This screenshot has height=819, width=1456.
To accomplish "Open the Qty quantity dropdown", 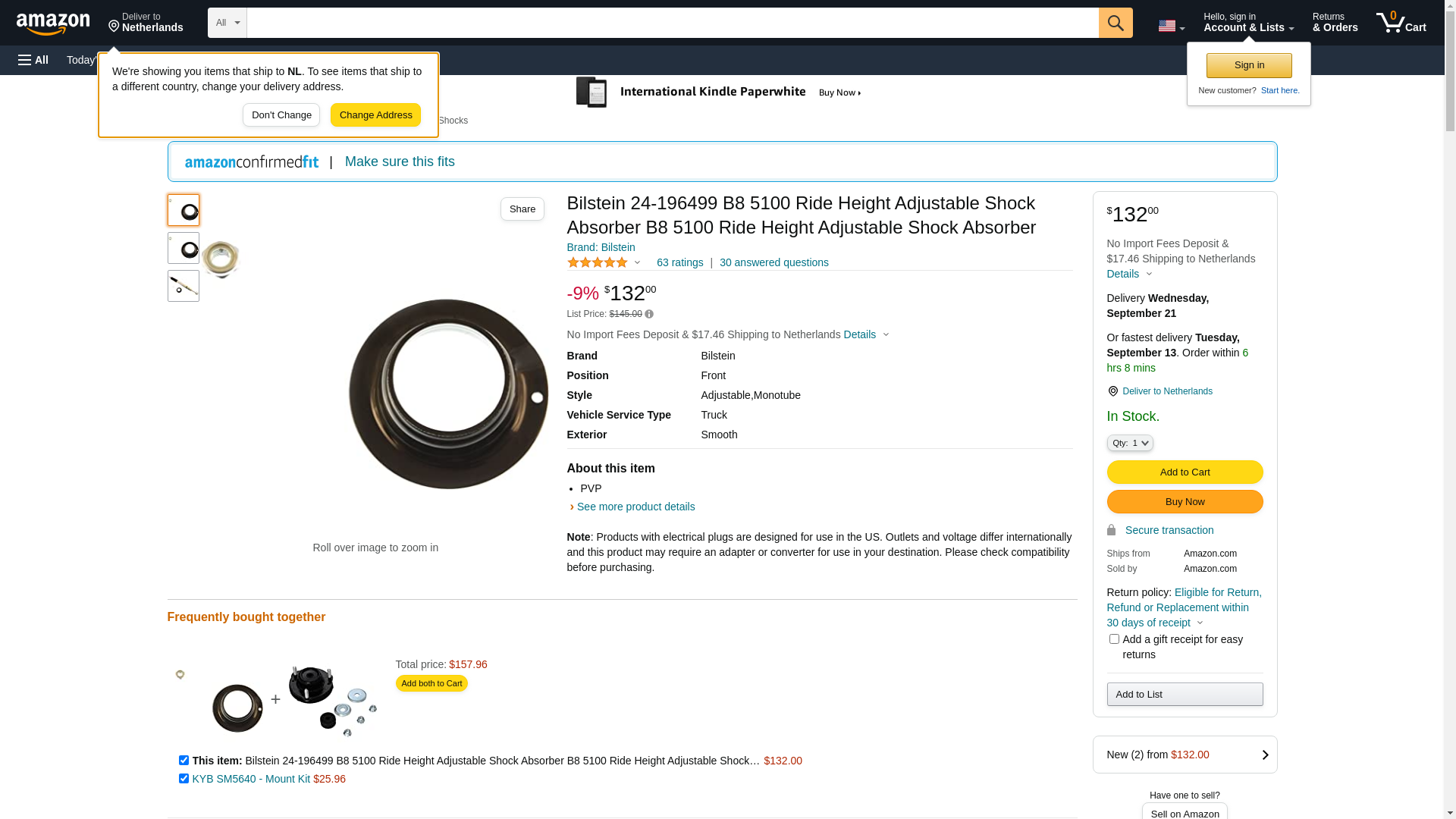I will [1129, 443].
